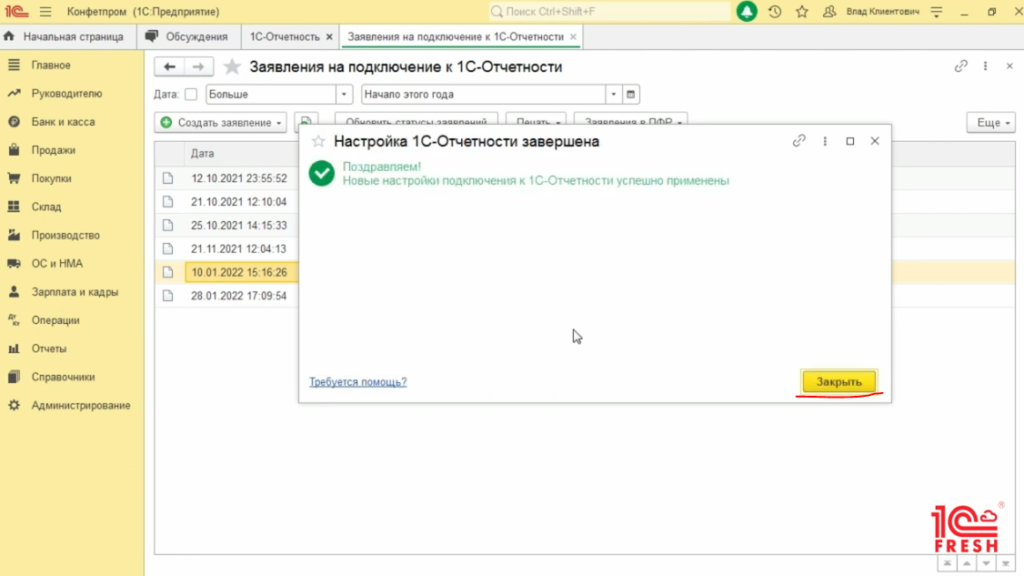Close dialog with X icon
This screenshot has width=1024, height=576.
pos(875,141)
